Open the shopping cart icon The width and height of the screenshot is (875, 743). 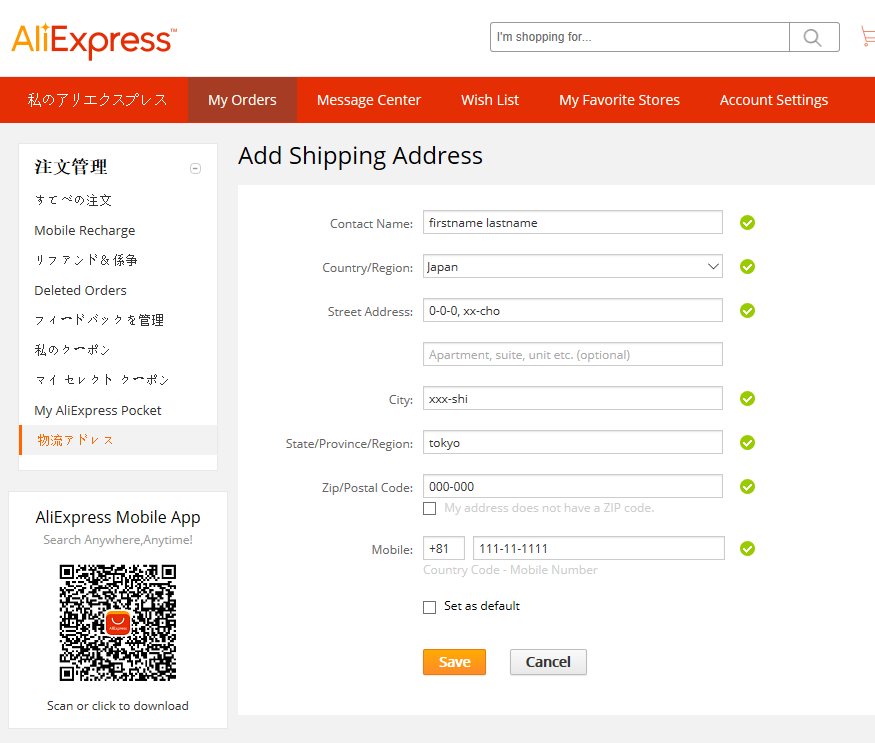(x=868, y=37)
